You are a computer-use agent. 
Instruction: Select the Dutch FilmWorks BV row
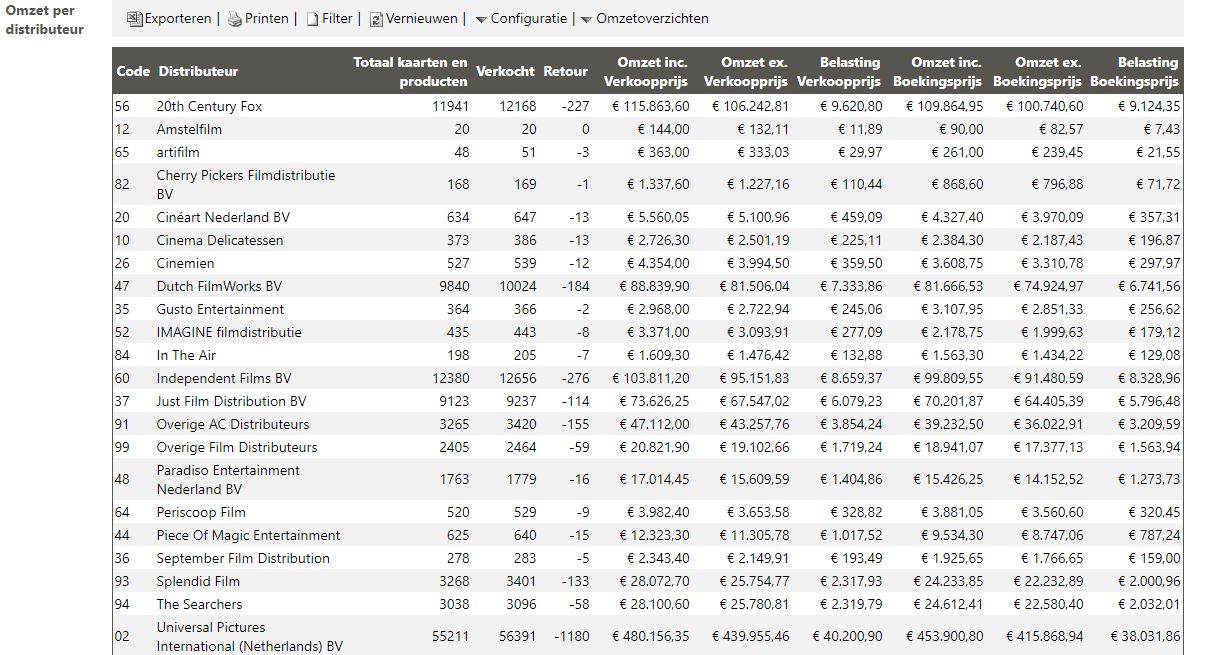tap(648, 286)
